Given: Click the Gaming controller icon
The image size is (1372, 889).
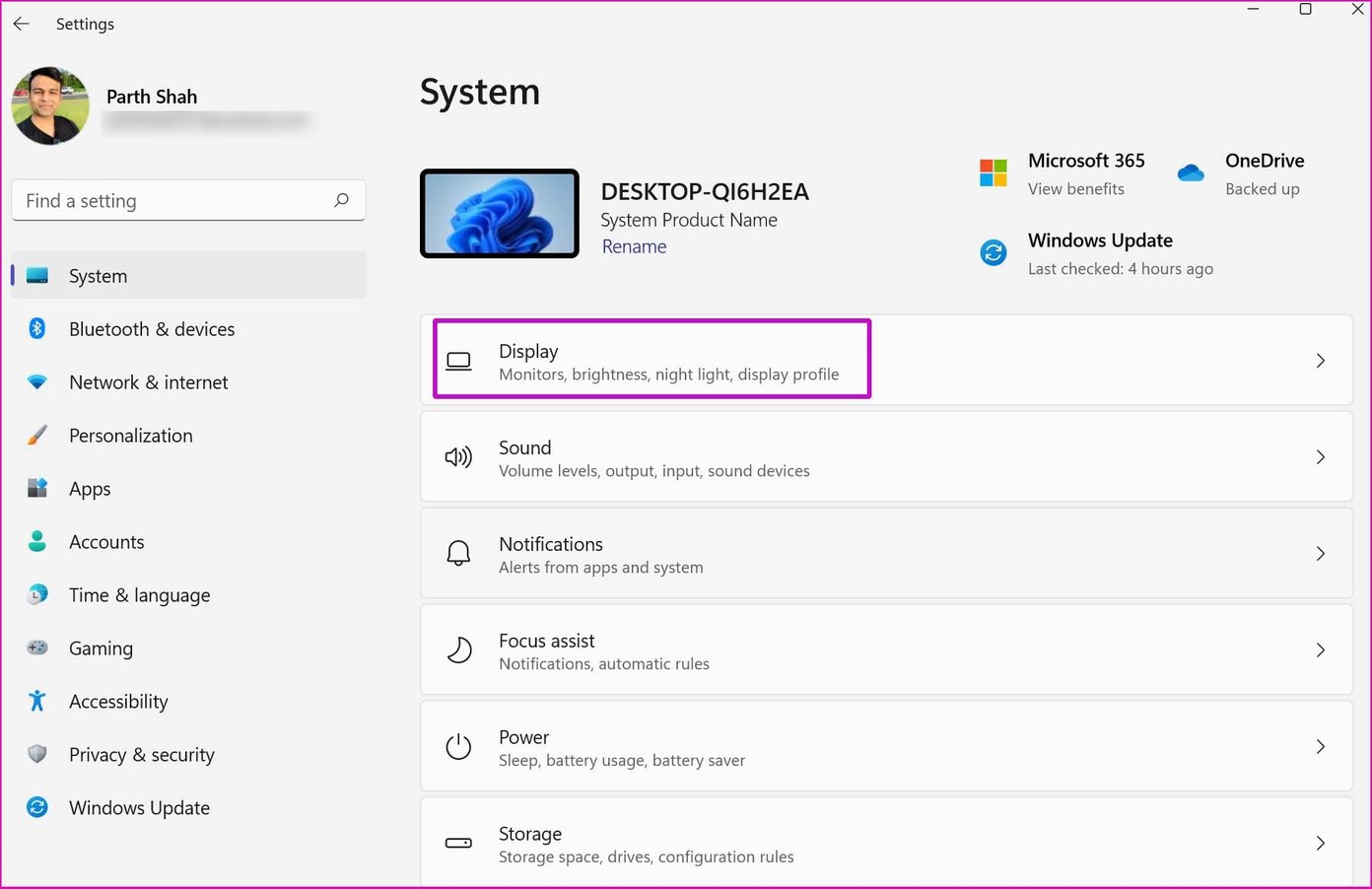Looking at the screenshot, I should [37, 649].
